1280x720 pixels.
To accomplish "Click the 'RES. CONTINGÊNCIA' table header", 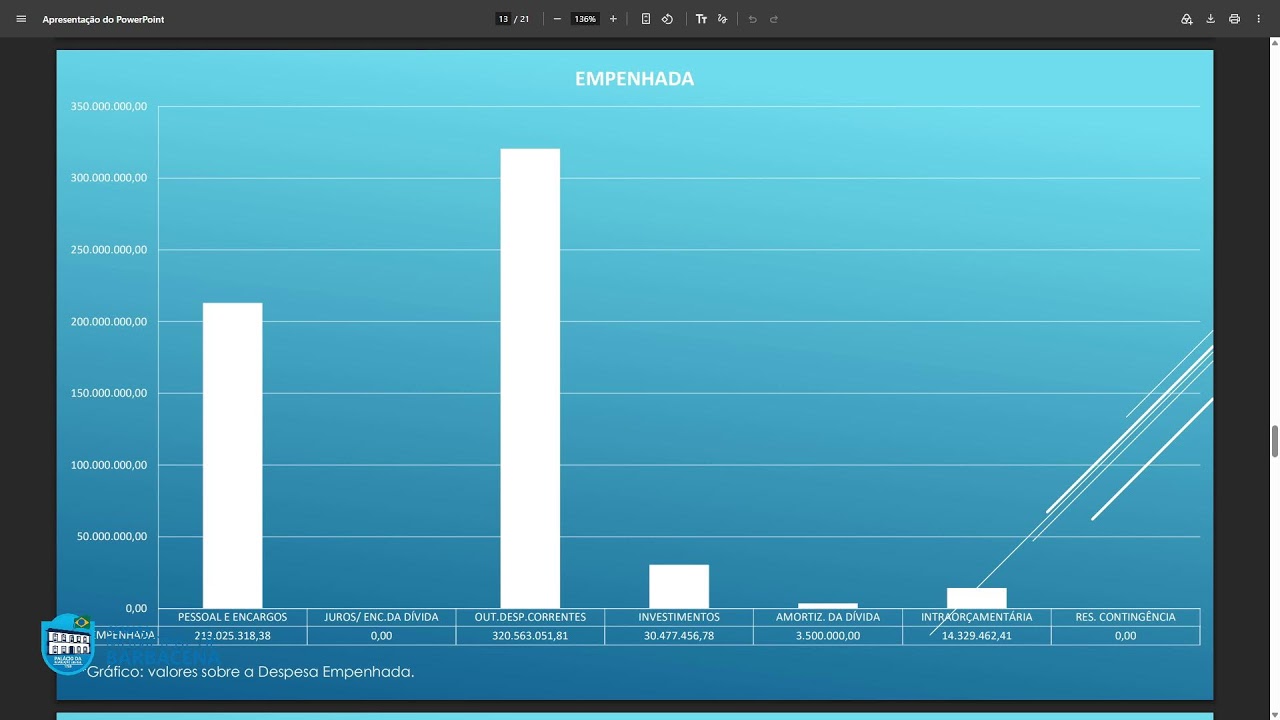I will (x=1125, y=617).
